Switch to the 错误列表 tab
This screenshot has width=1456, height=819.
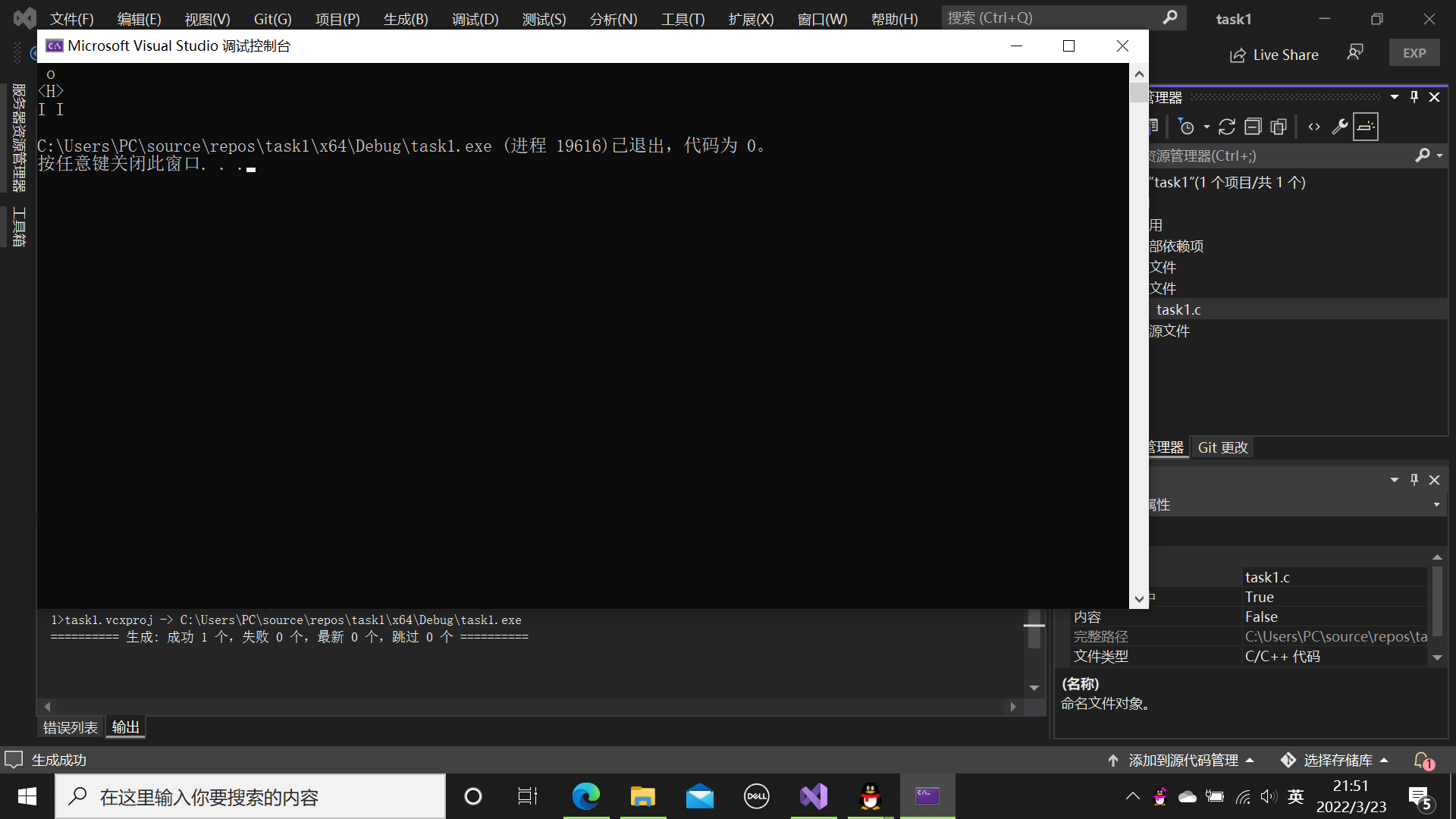(x=70, y=727)
